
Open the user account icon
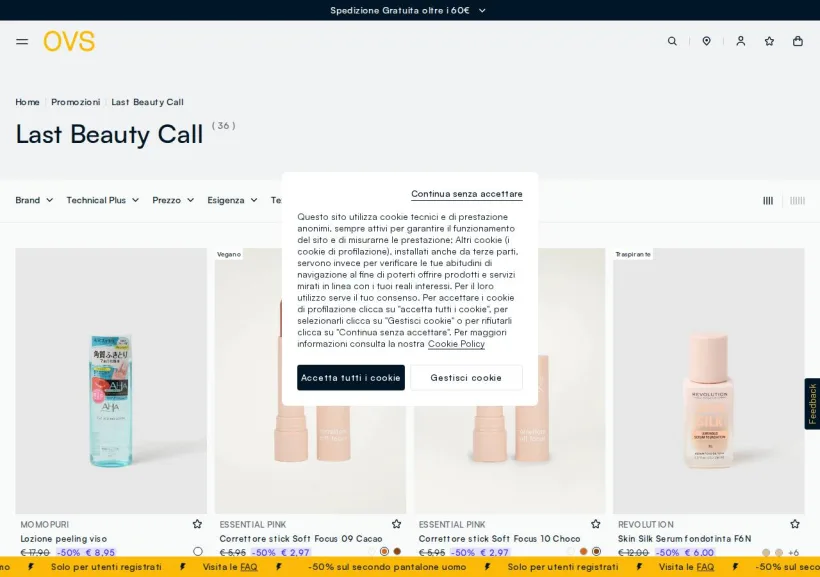741,41
